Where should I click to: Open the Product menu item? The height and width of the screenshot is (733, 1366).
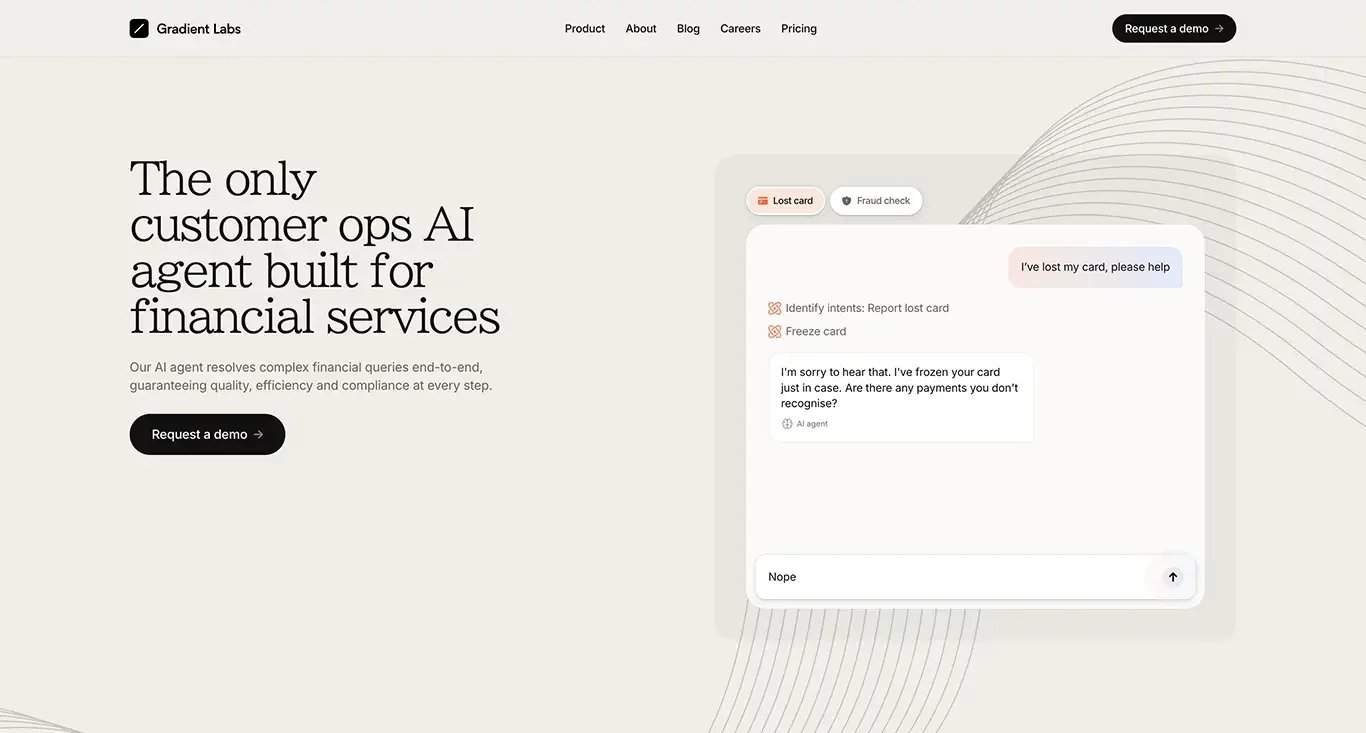585,29
